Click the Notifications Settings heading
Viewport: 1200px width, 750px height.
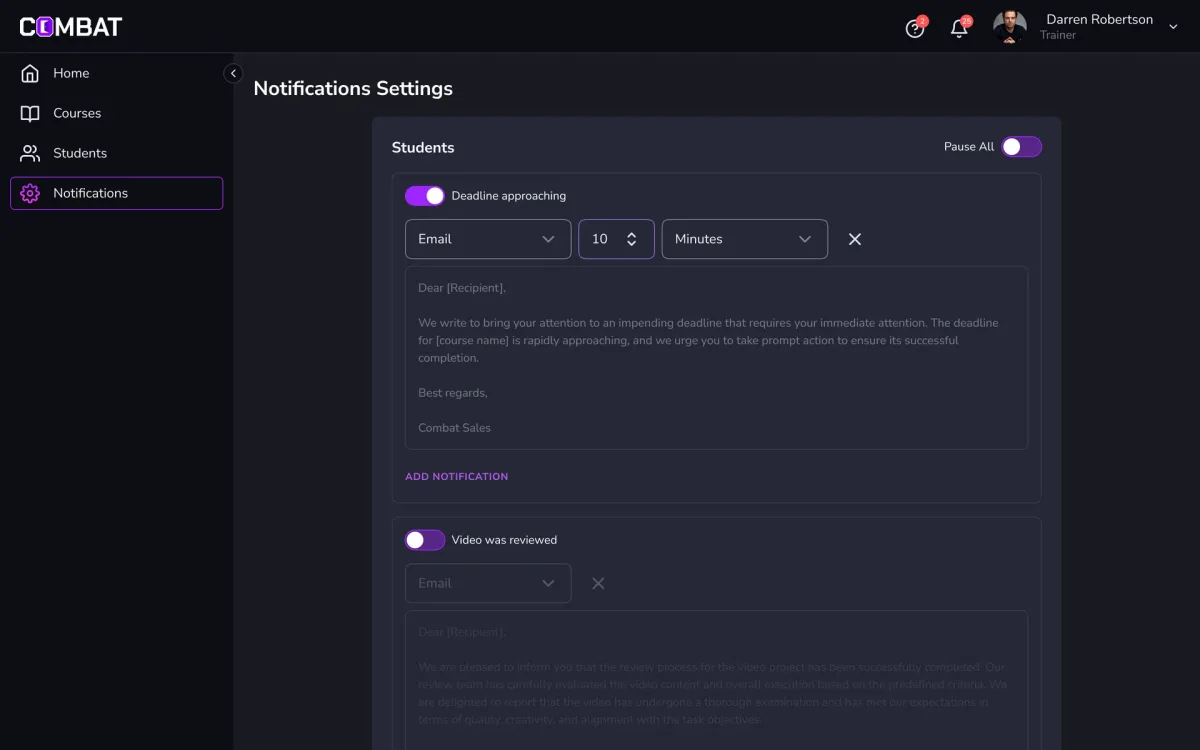pos(353,88)
